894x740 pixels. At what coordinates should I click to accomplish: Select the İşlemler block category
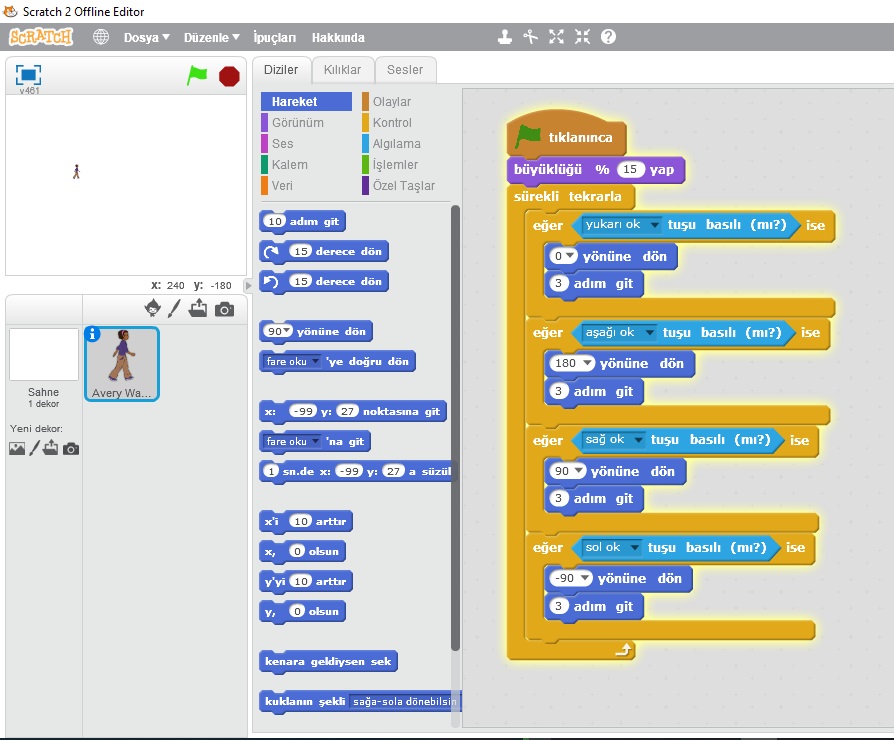tap(395, 165)
